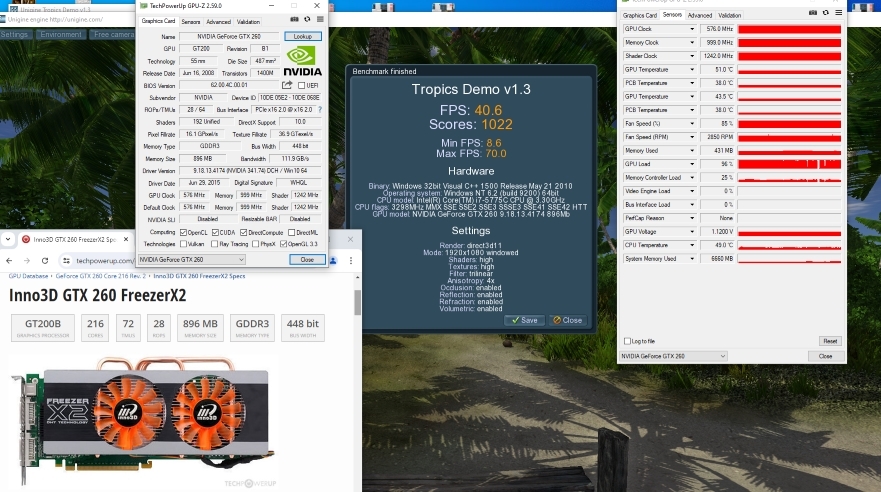Enable Log to file checkbox

pos(628,341)
